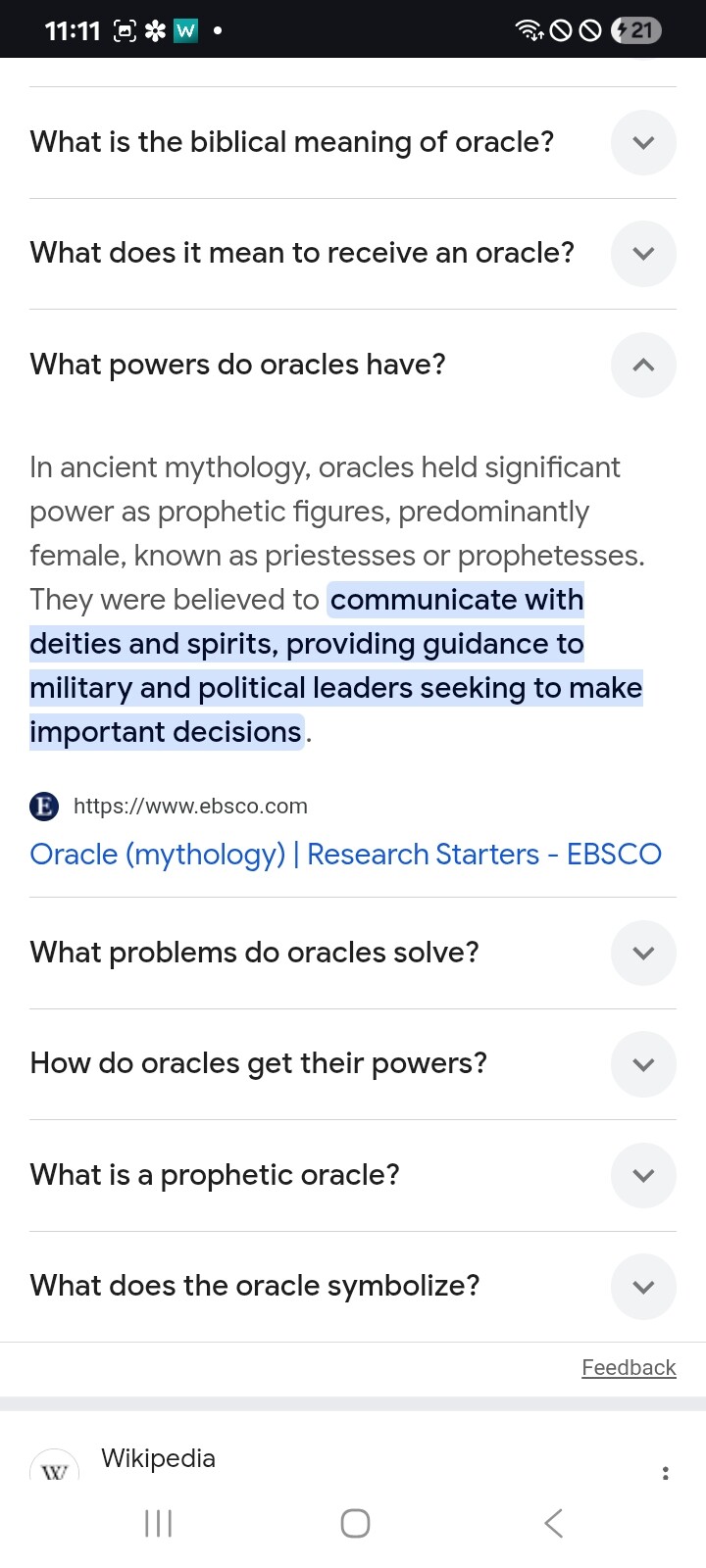This screenshot has height=1568, width=706.
Task: Open the Wikipedia result three-dot menu
Action: (666, 1473)
